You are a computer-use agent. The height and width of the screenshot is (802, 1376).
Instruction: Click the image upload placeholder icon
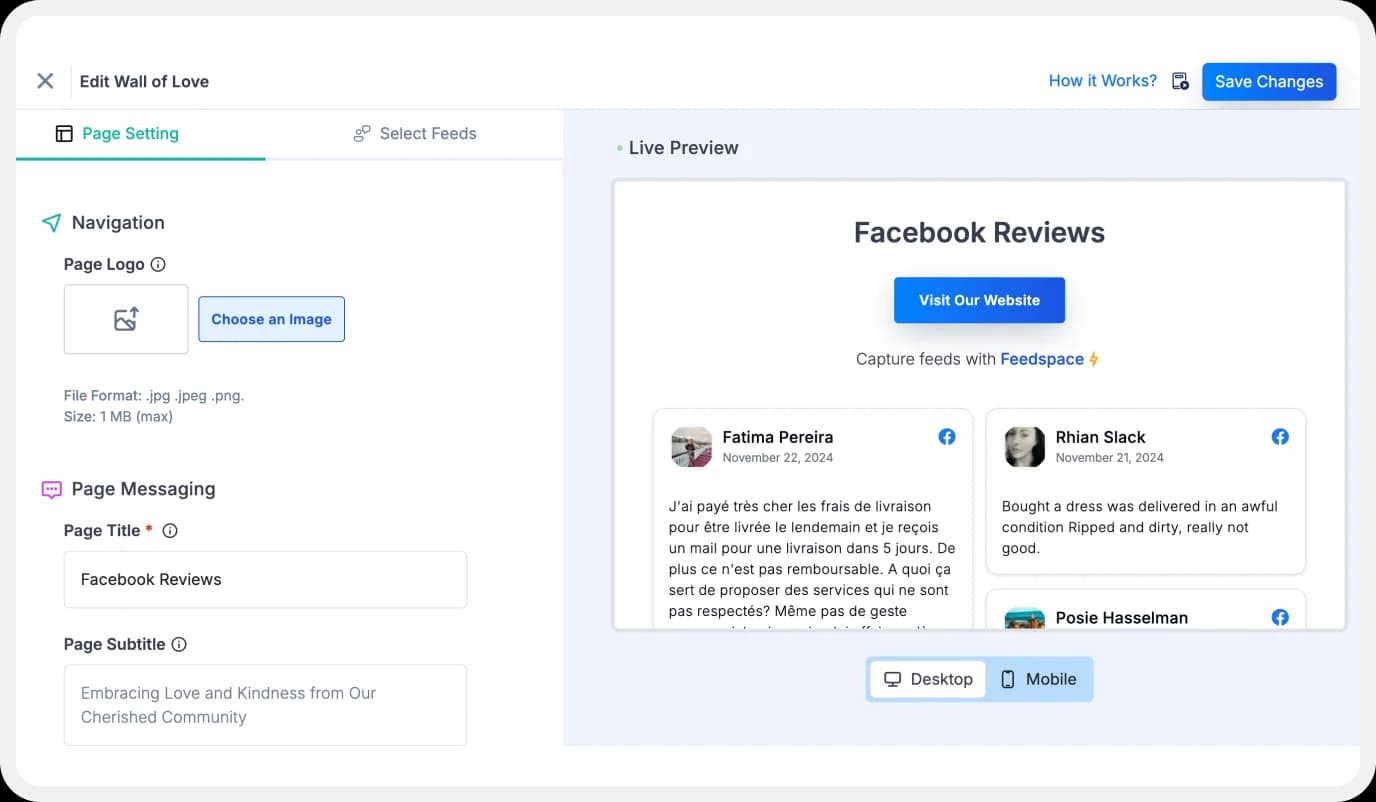point(126,319)
